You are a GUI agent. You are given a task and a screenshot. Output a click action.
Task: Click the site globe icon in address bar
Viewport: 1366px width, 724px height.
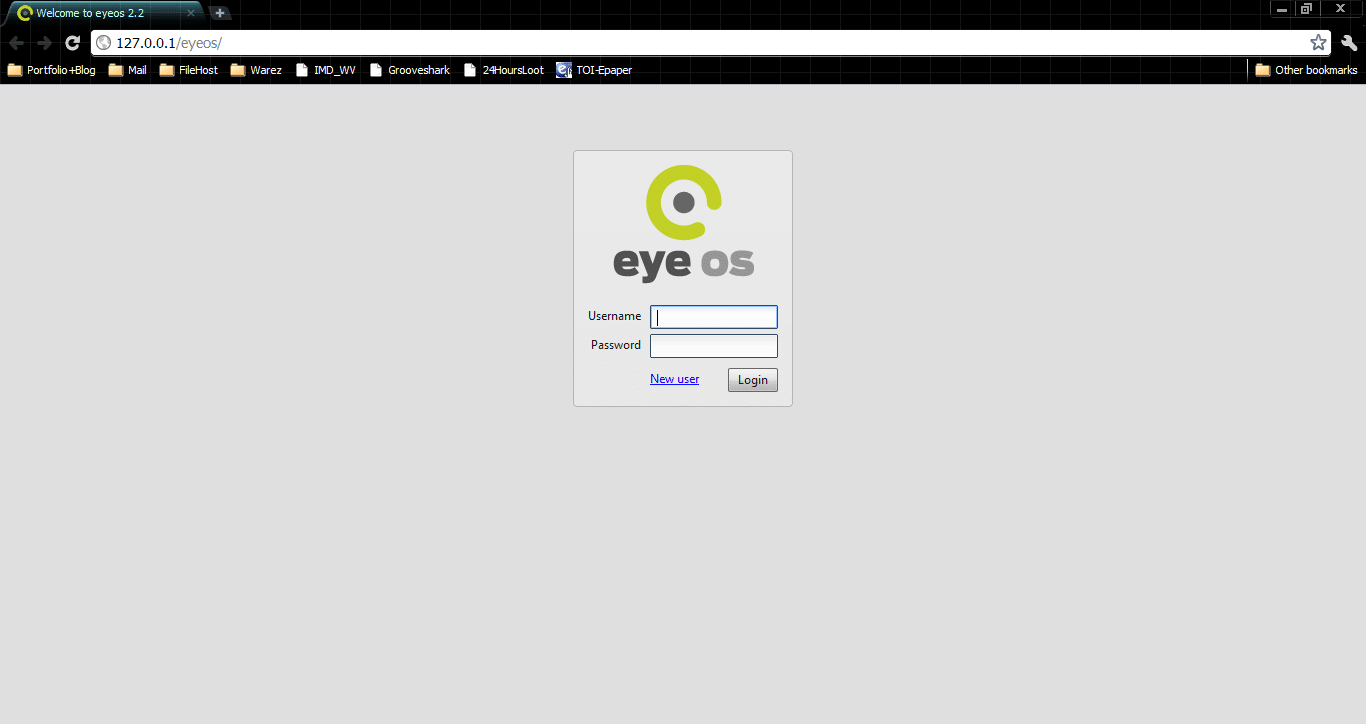tap(103, 43)
